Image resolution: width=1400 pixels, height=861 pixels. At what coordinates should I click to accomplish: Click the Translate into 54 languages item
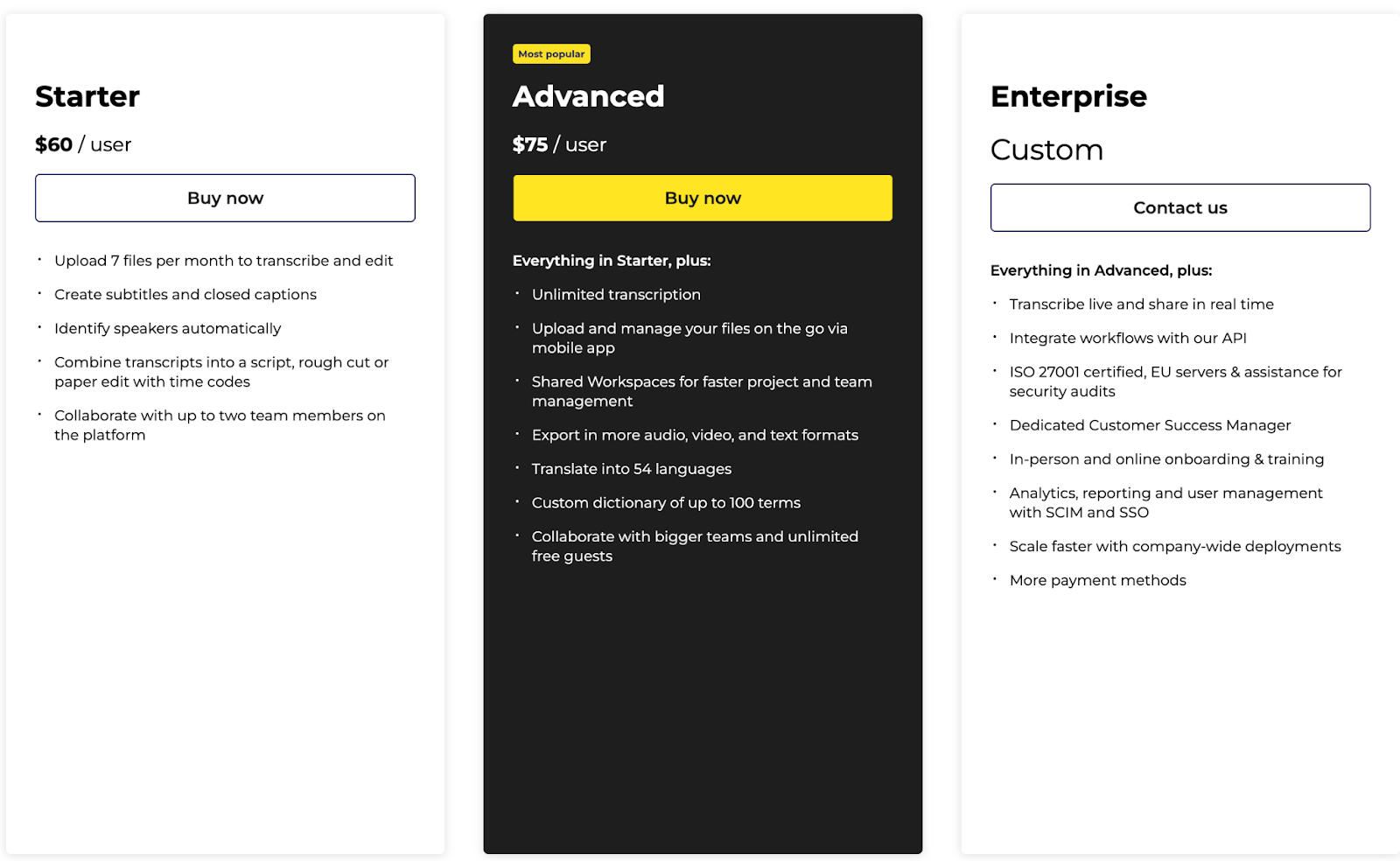coord(631,469)
